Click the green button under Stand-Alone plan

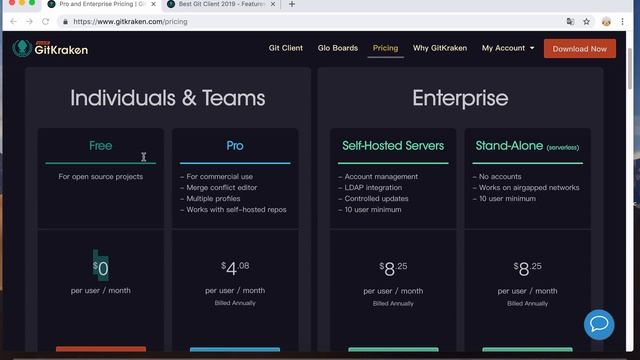(527, 349)
